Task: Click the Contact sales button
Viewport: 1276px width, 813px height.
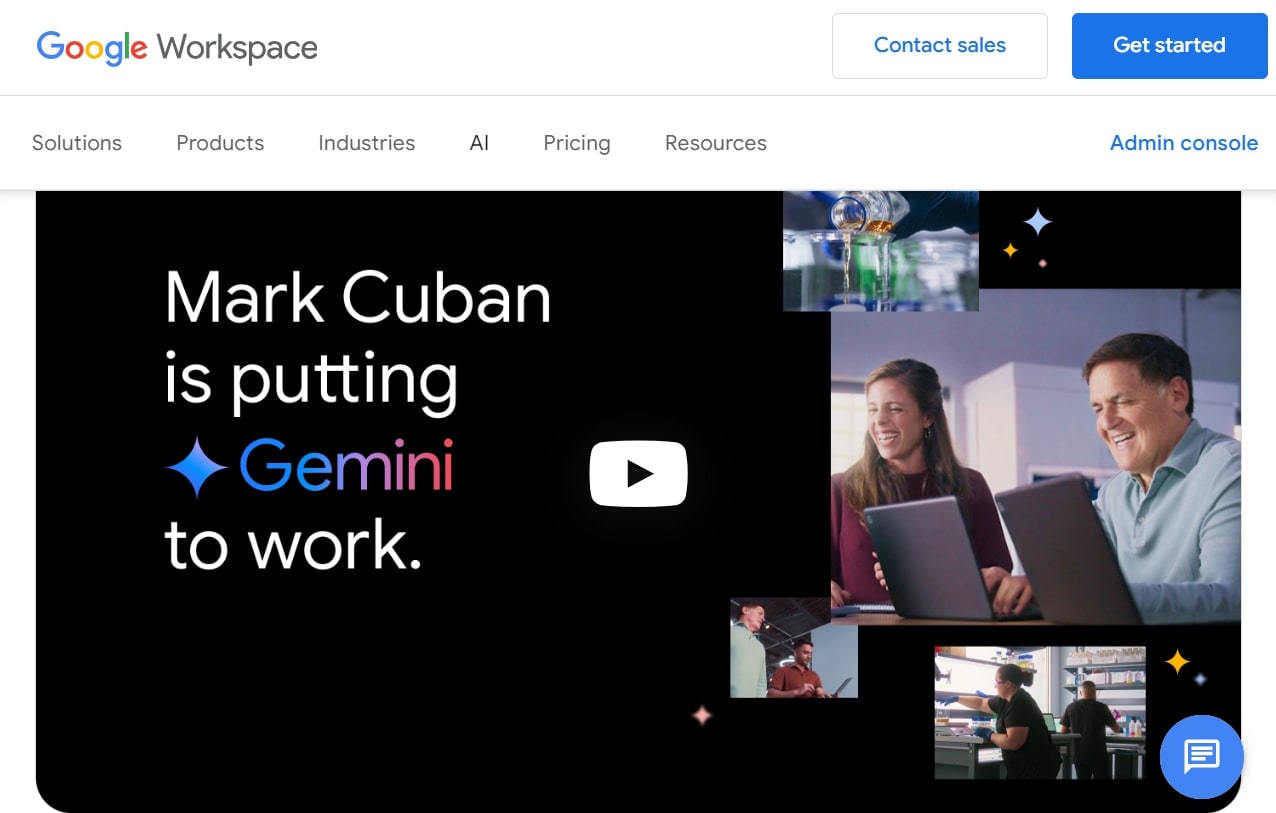Action: click(x=939, y=46)
